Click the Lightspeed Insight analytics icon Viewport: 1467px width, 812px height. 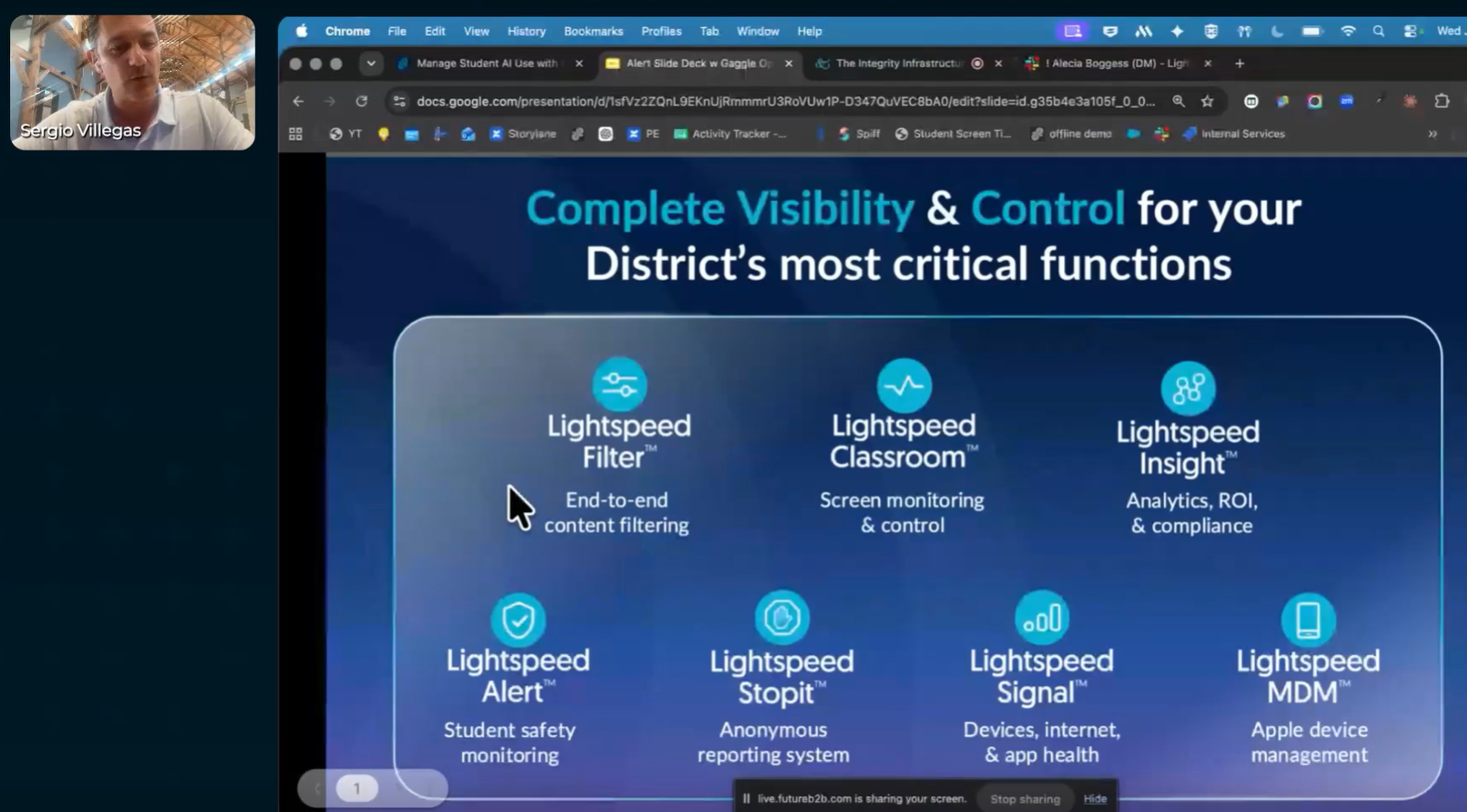(x=1188, y=389)
